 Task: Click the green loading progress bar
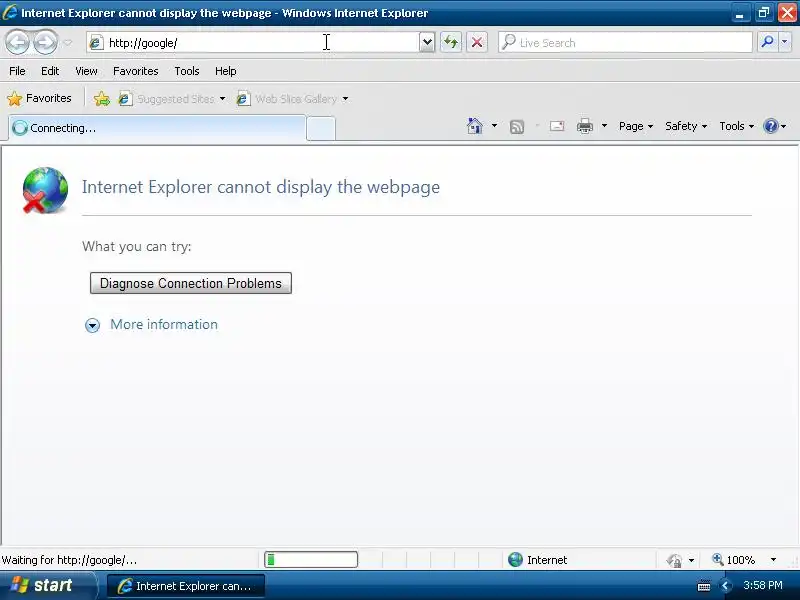tap(311, 560)
